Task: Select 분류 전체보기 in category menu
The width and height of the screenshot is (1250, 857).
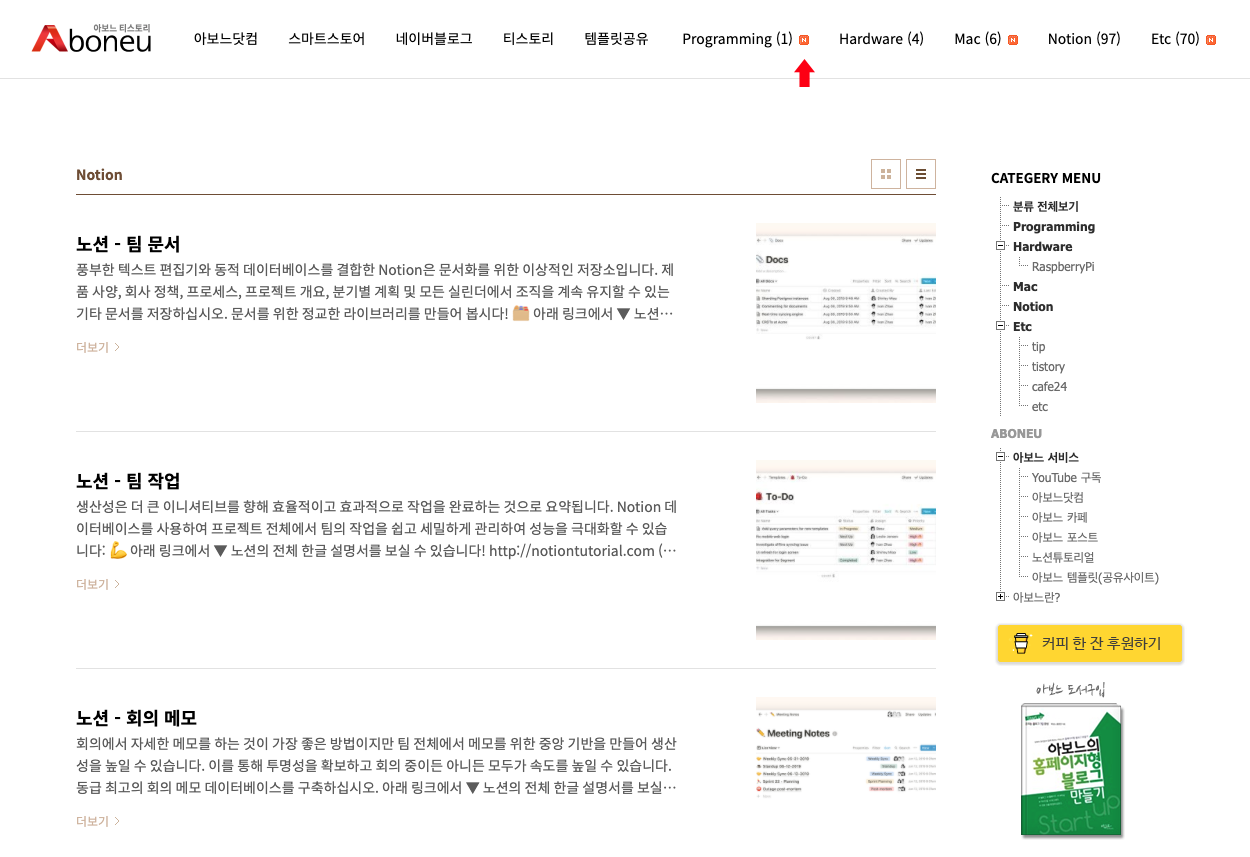Action: coord(1046,207)
